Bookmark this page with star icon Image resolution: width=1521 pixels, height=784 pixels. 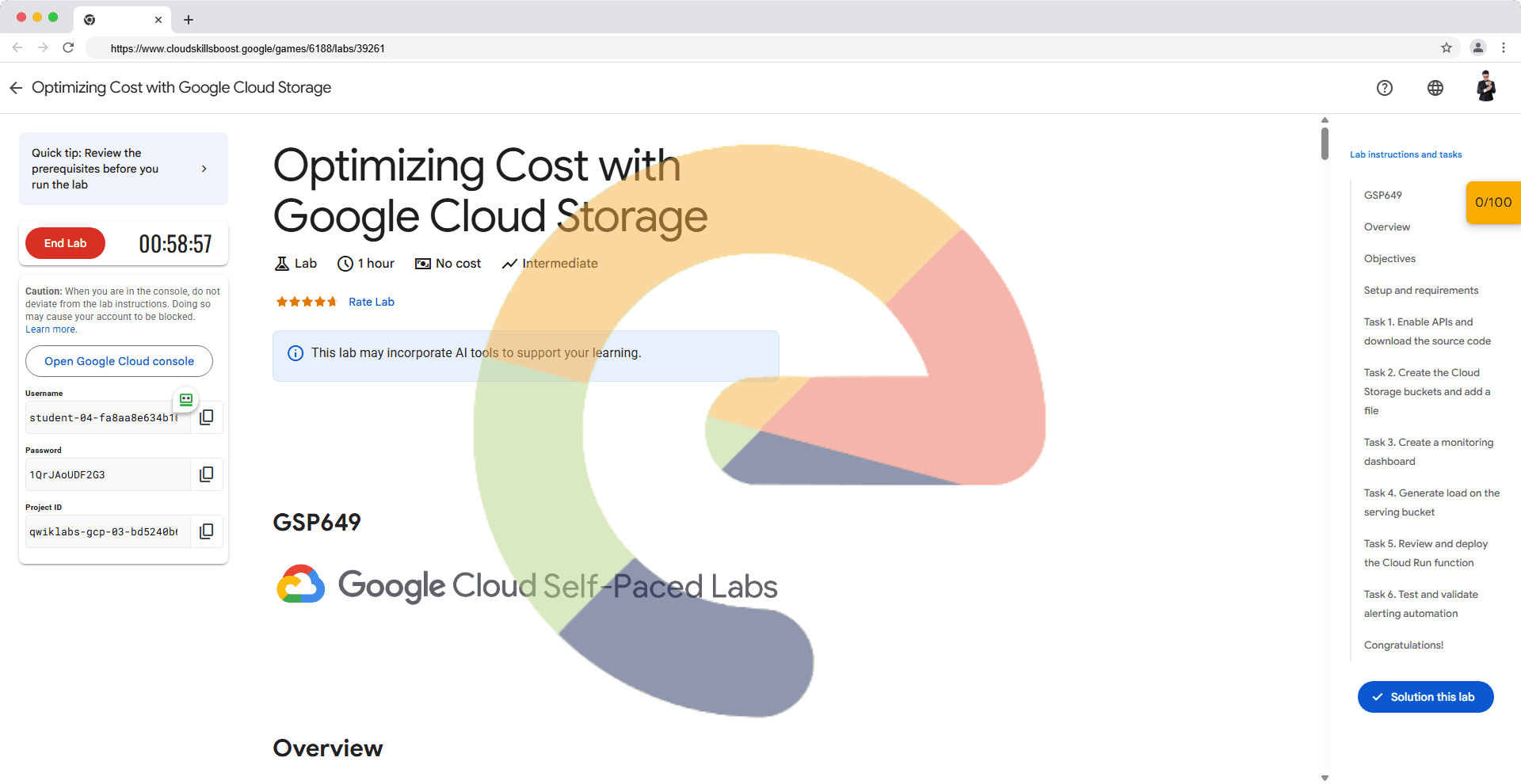[x=1446, y=48]
